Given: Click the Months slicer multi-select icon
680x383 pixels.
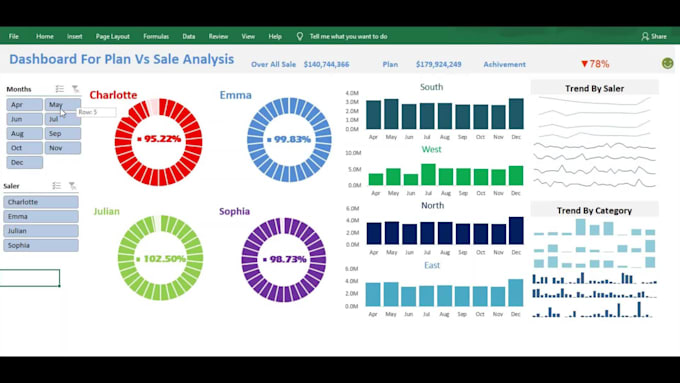Looking at the screenshot, I should pos(59,89).
